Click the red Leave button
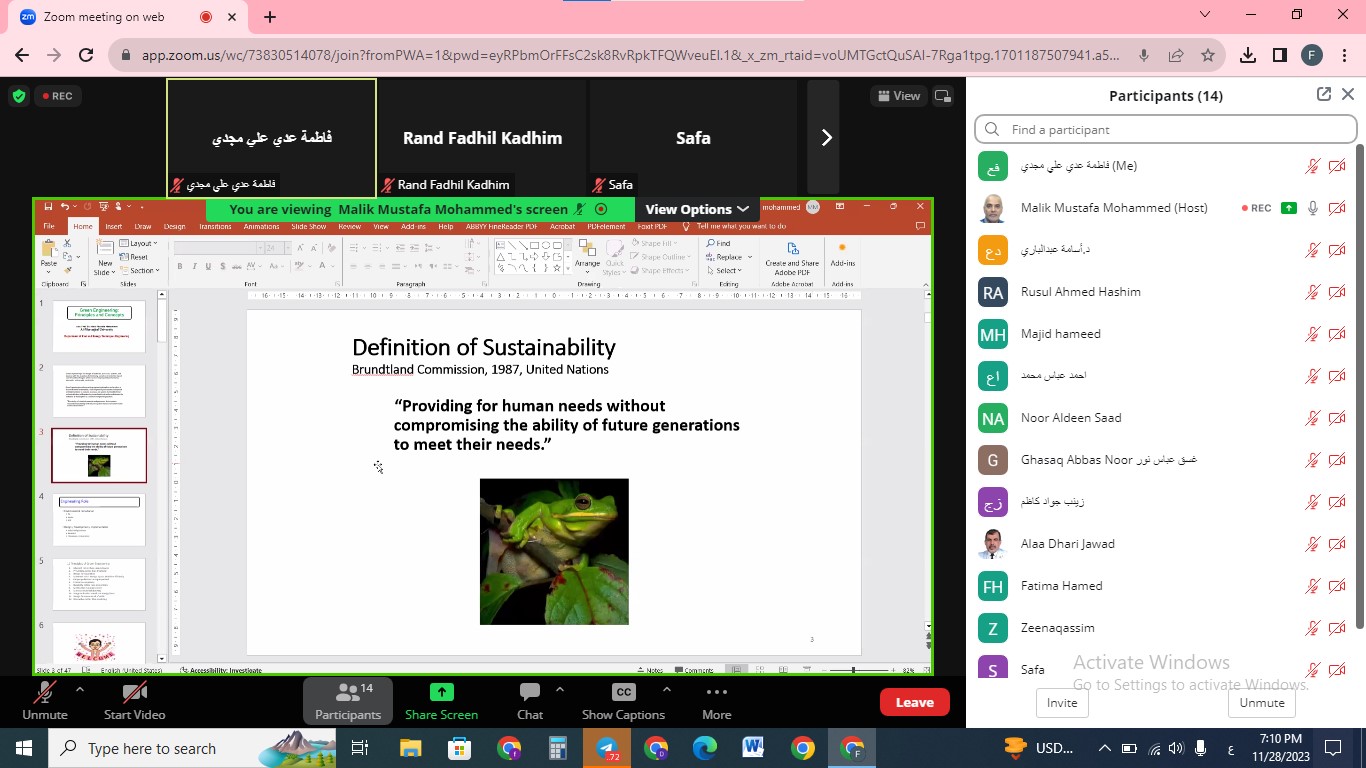The height and width of the screenshot is (768, 1366). (914, 702)
